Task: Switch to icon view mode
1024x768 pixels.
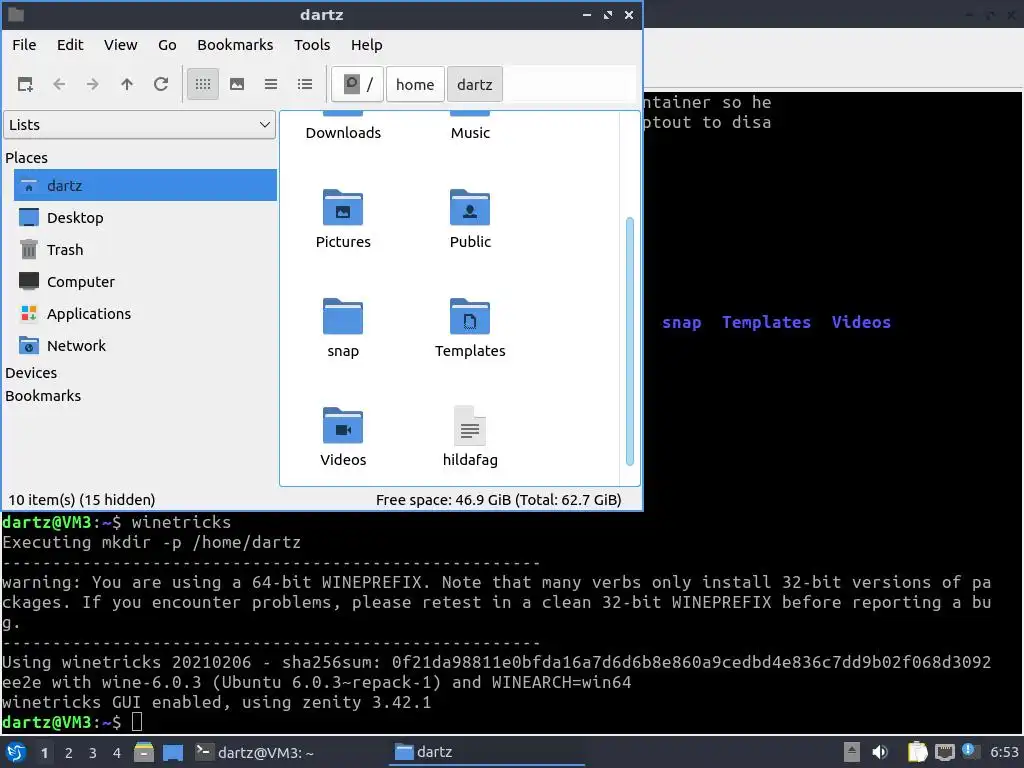Action: (203, 84)
